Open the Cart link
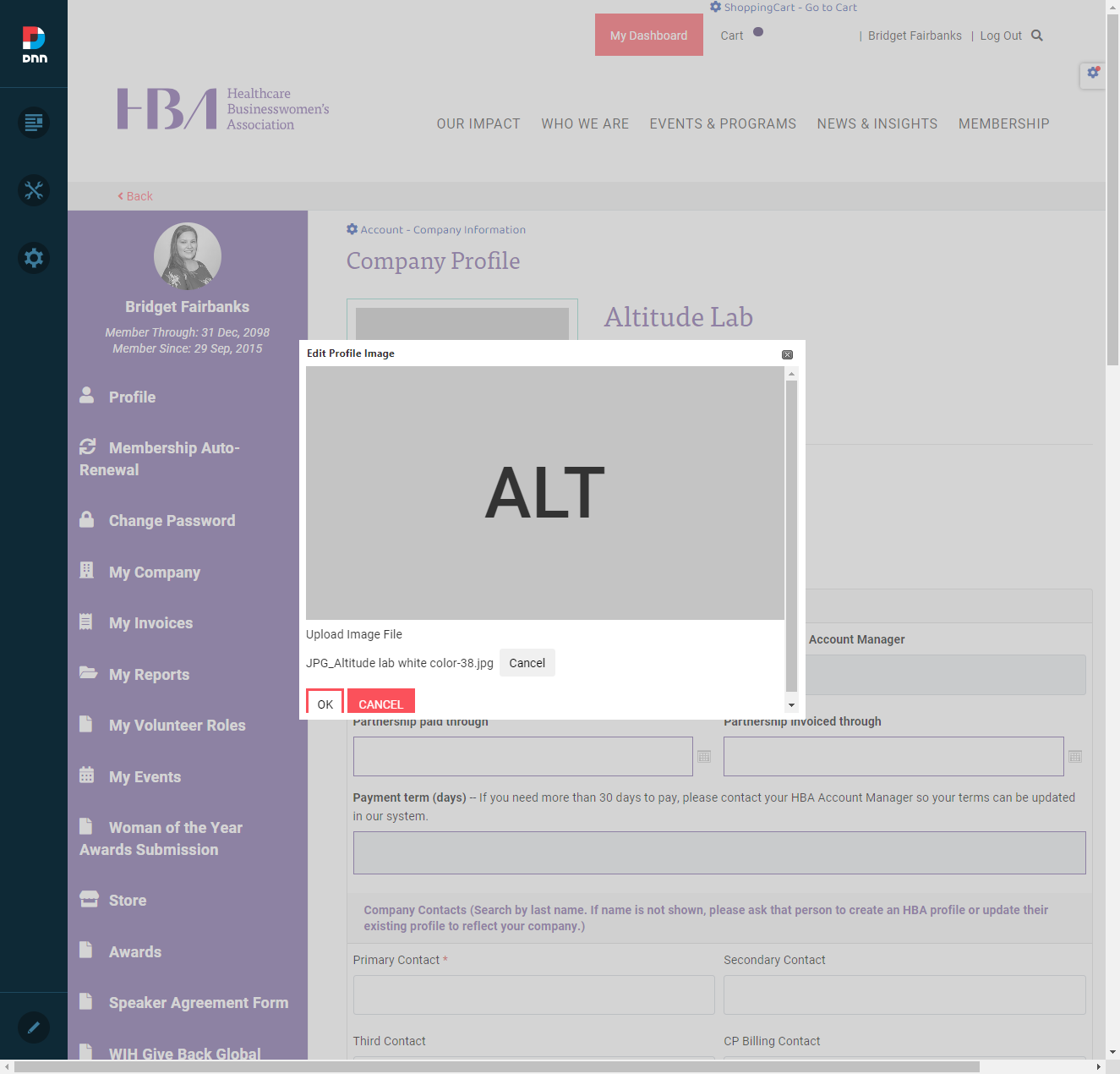1120x1074 pixels. click(732, 36)
